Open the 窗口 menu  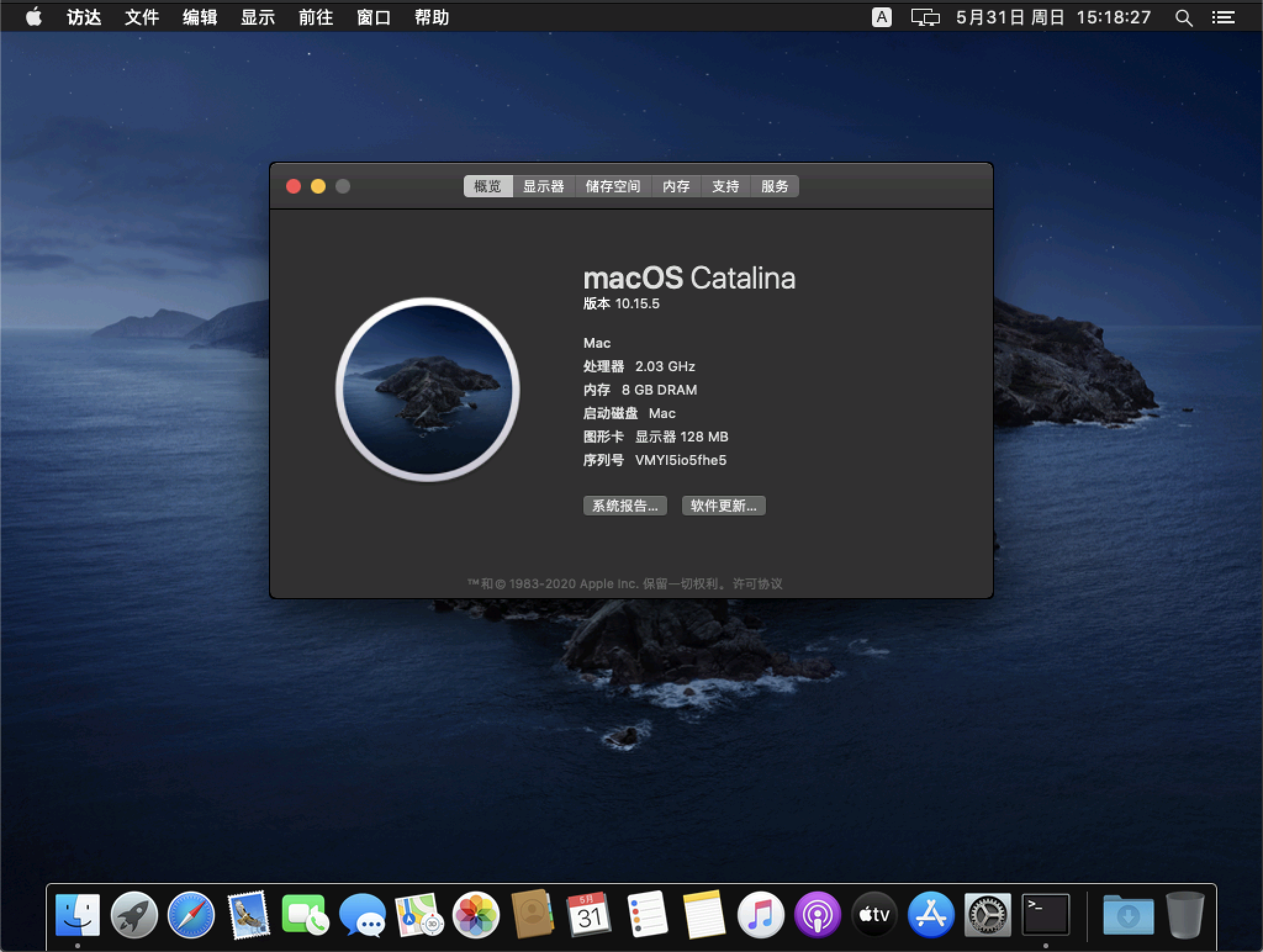374,17
